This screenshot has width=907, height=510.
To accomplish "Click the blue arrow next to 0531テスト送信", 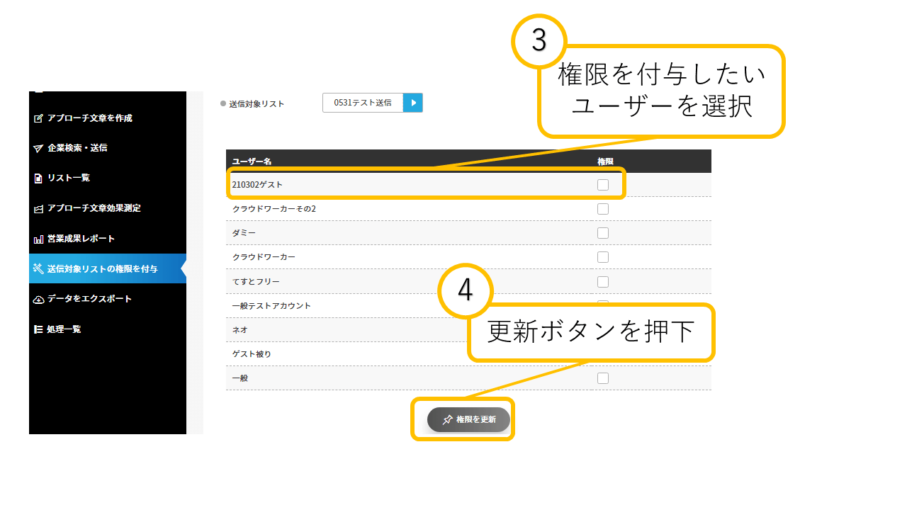I will click(x=413, y=102).
